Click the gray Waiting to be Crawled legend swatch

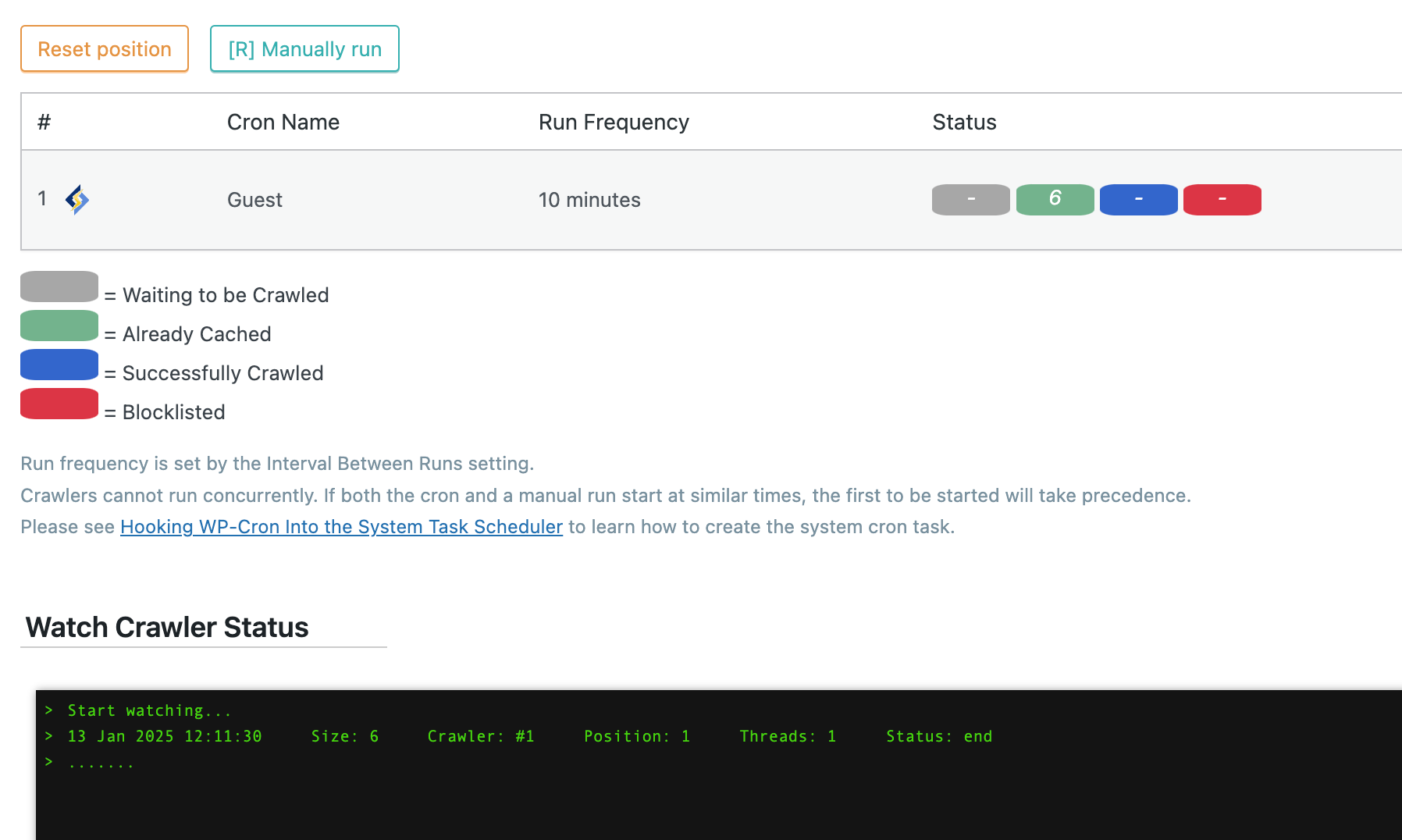click(59, 287)
